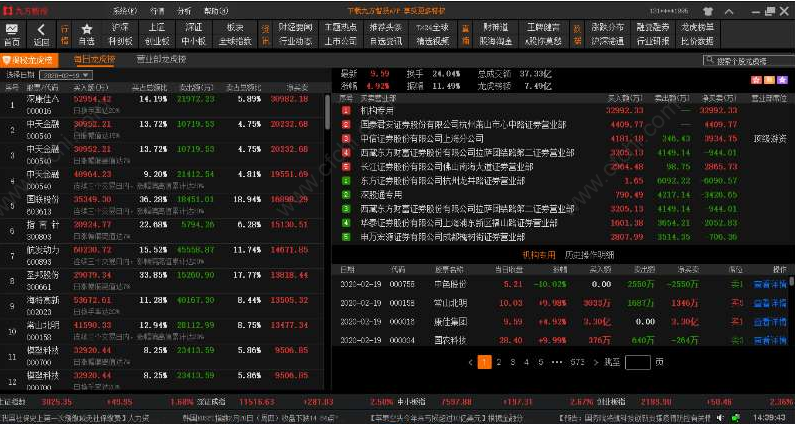Click the next page arrow

tap(596, 362)
